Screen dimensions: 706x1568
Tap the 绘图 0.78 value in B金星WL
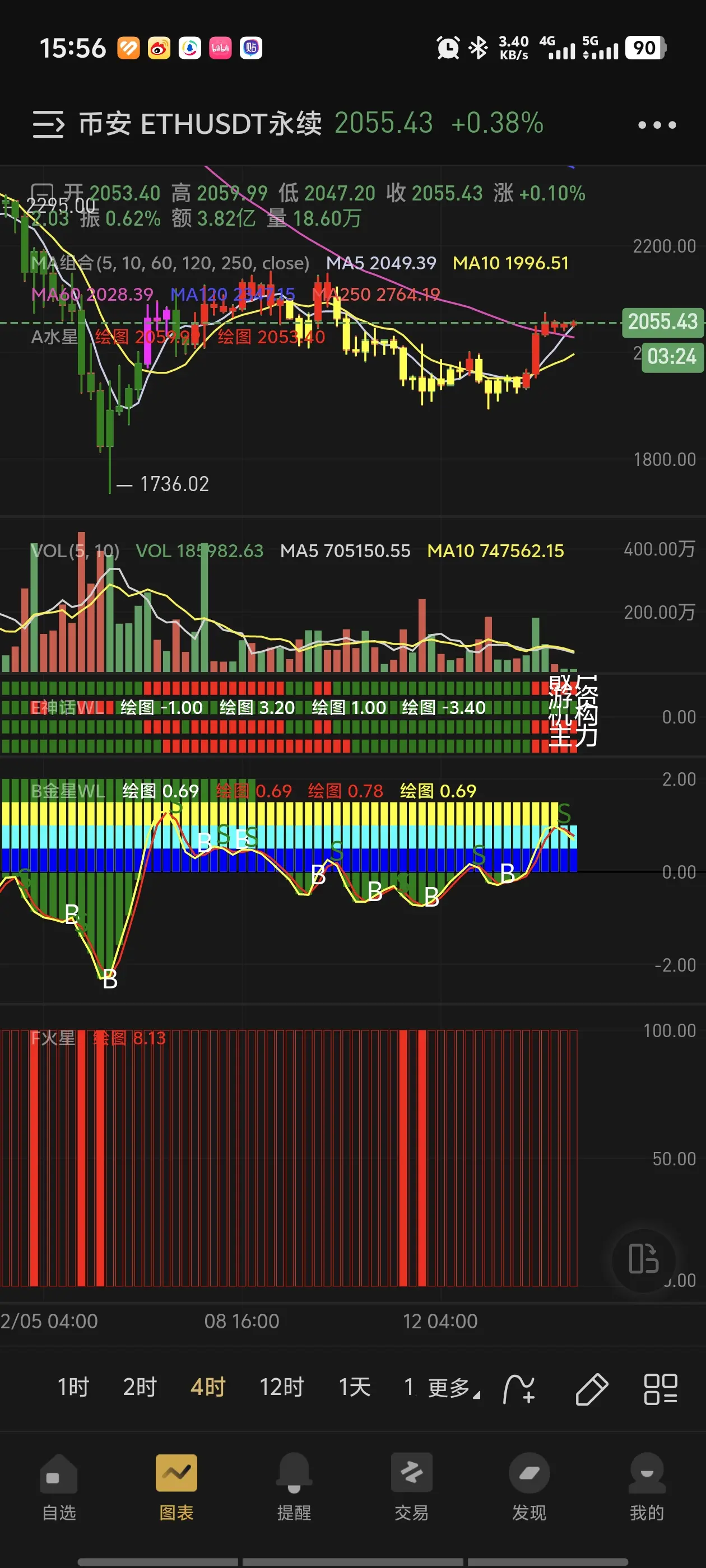pos(345,791)
